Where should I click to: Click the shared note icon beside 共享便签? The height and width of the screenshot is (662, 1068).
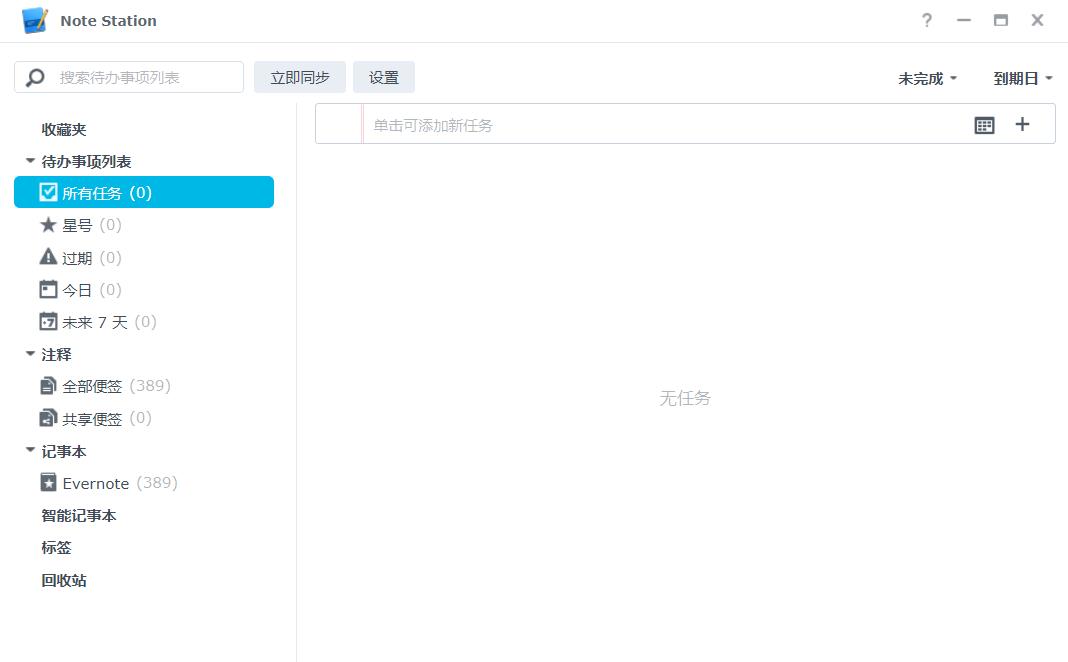click(48, 417)
